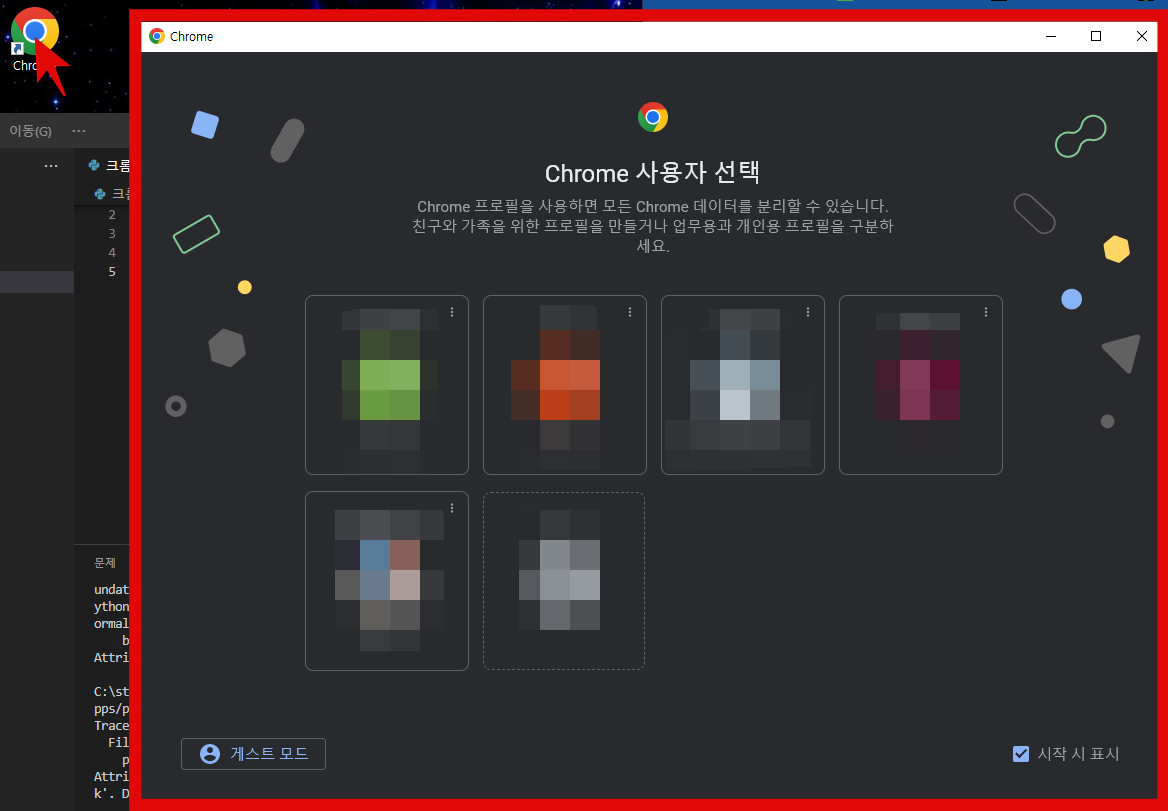
Task: Open the maroon profile's three-dot options menu
Action: click(986, 312)
